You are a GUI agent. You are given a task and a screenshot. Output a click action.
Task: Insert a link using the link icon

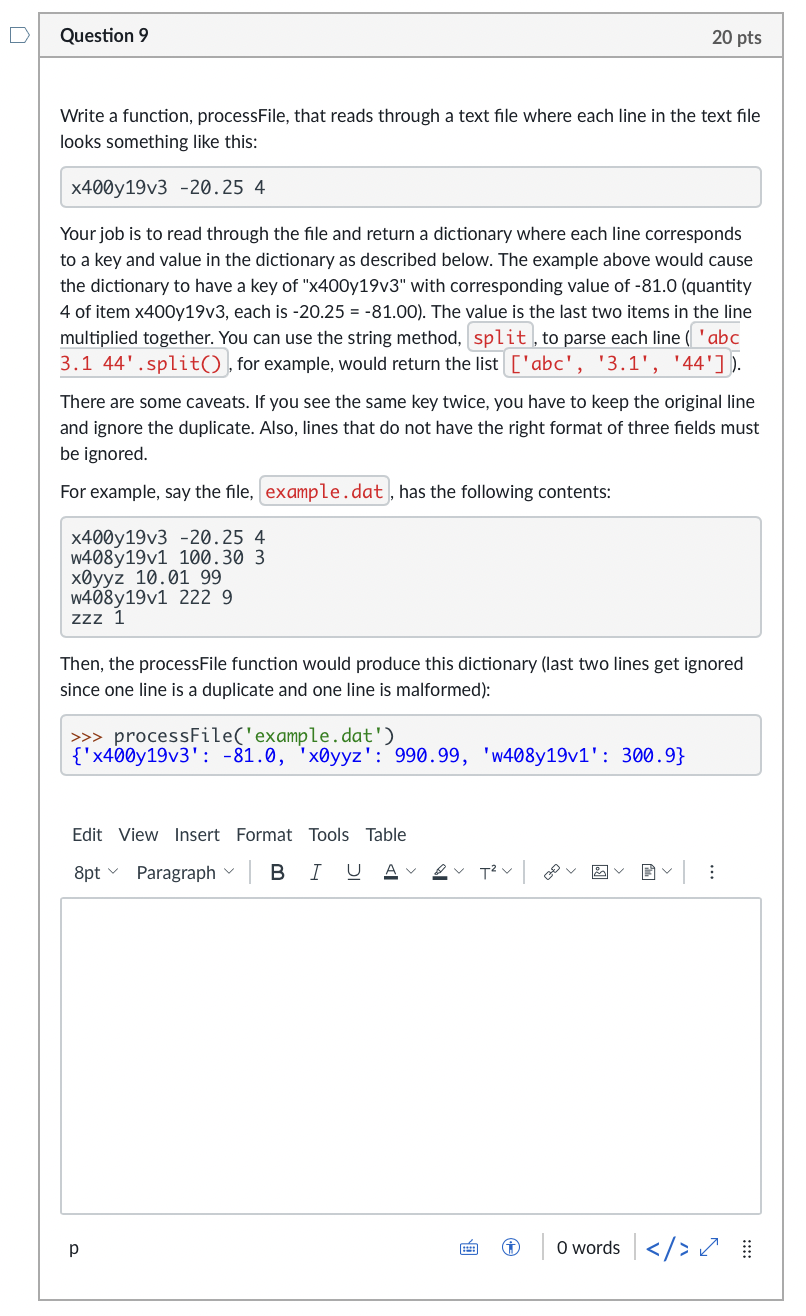point(553,871)
